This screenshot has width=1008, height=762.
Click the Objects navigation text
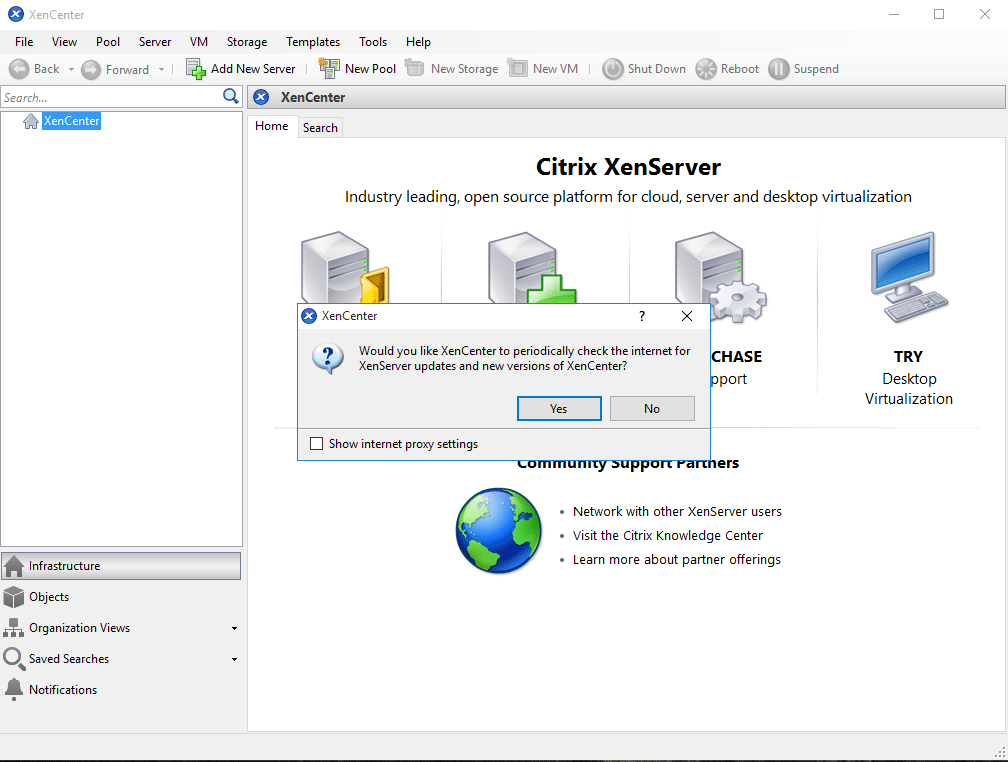[49, 597]
